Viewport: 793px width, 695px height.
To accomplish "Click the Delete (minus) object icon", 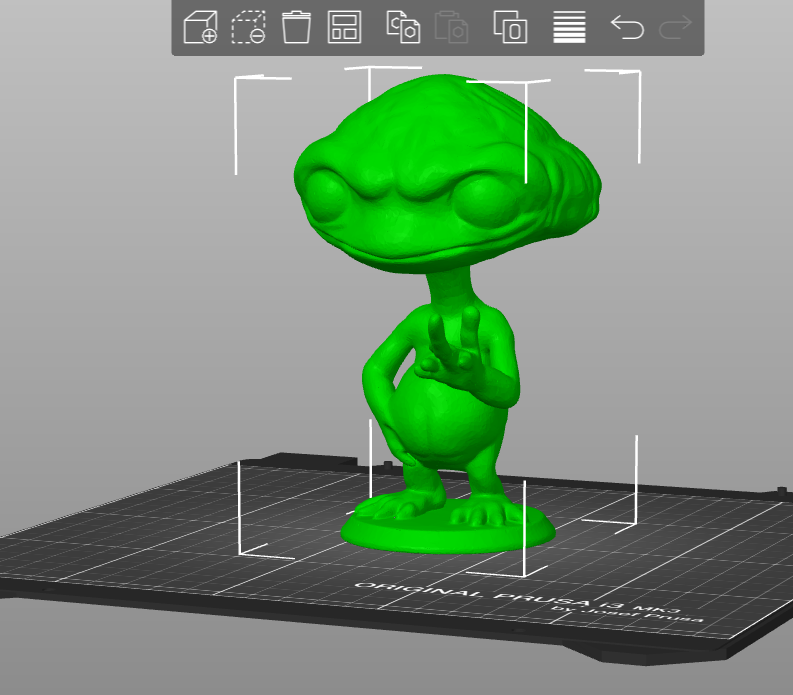I will (248, 27).
